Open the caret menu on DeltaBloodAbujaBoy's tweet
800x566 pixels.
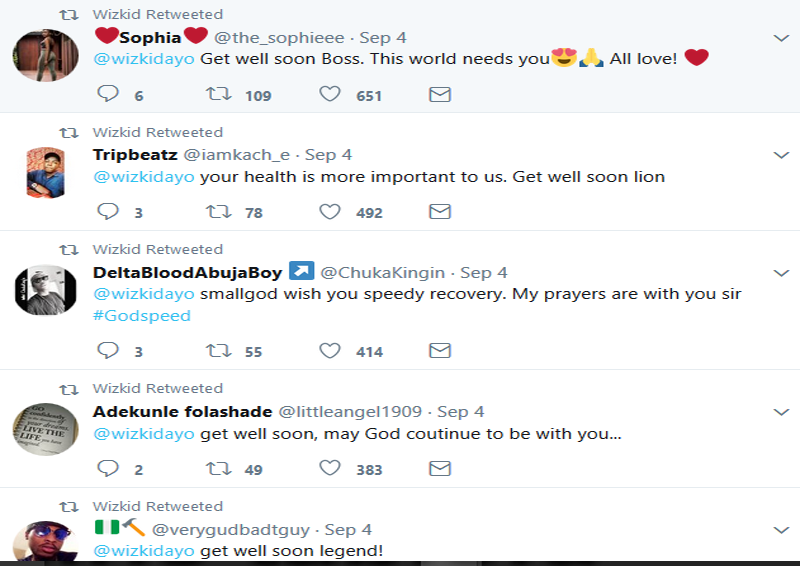[782, 272]
